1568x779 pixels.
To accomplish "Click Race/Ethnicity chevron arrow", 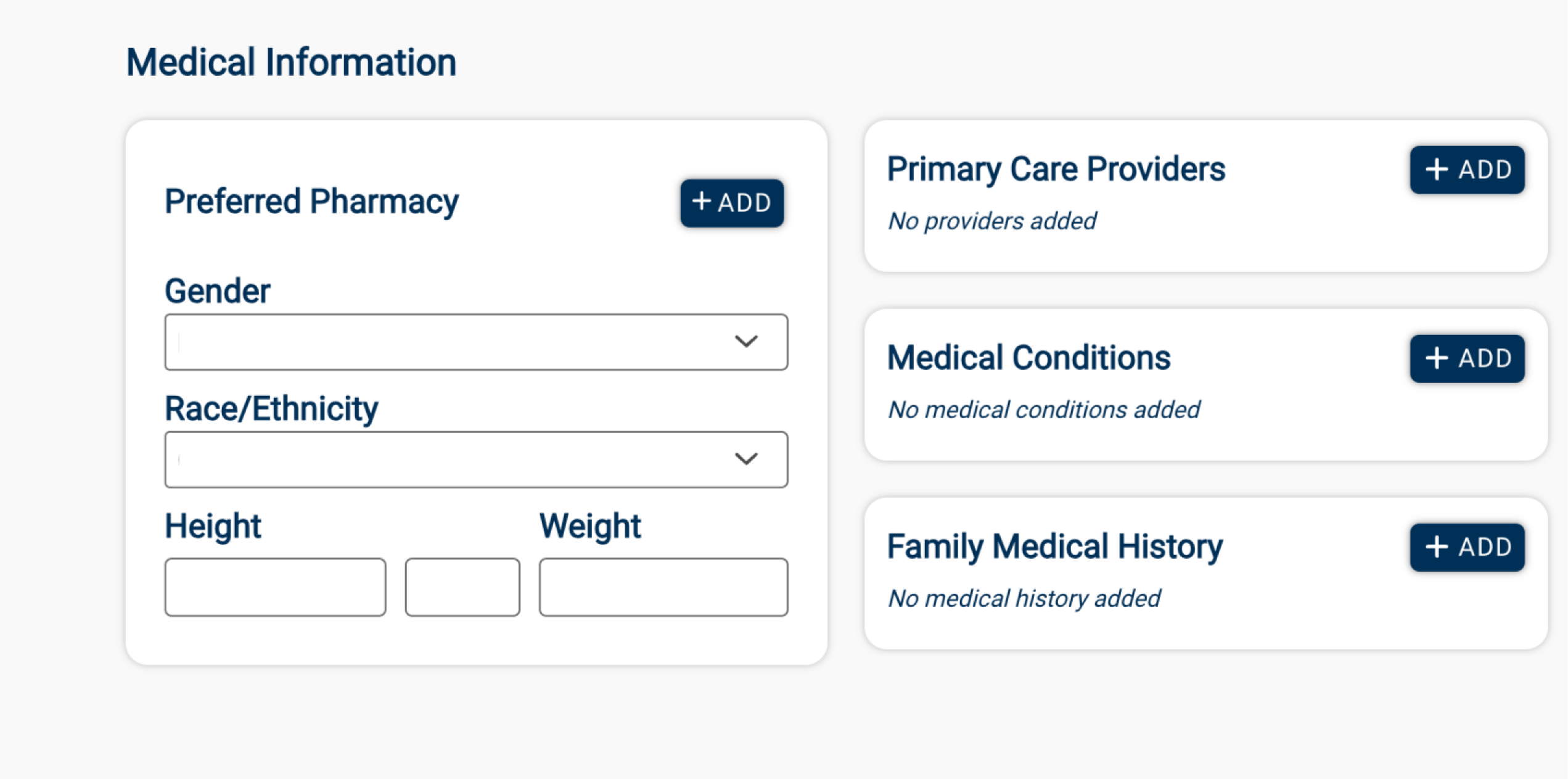I will coord(746,459).
